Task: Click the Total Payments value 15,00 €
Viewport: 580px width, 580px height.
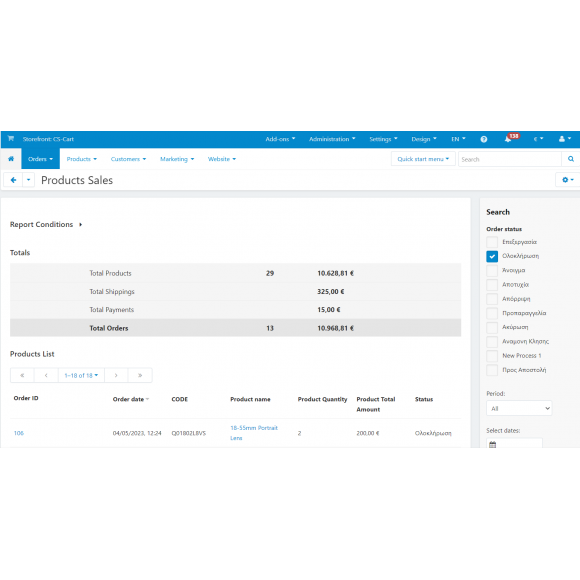Action: pos(328,310)
